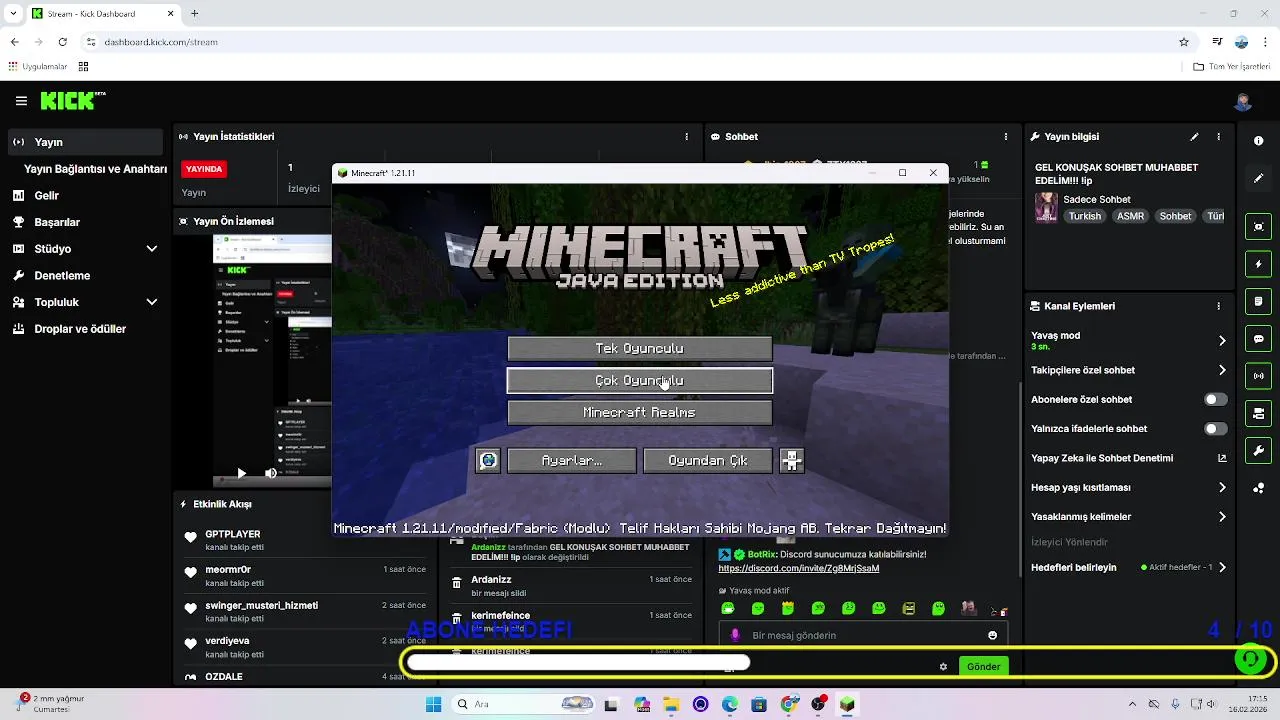Open Hedefleri belirleyin chevron
This screenshot has width=1280, height=720.
point(1222,568)
